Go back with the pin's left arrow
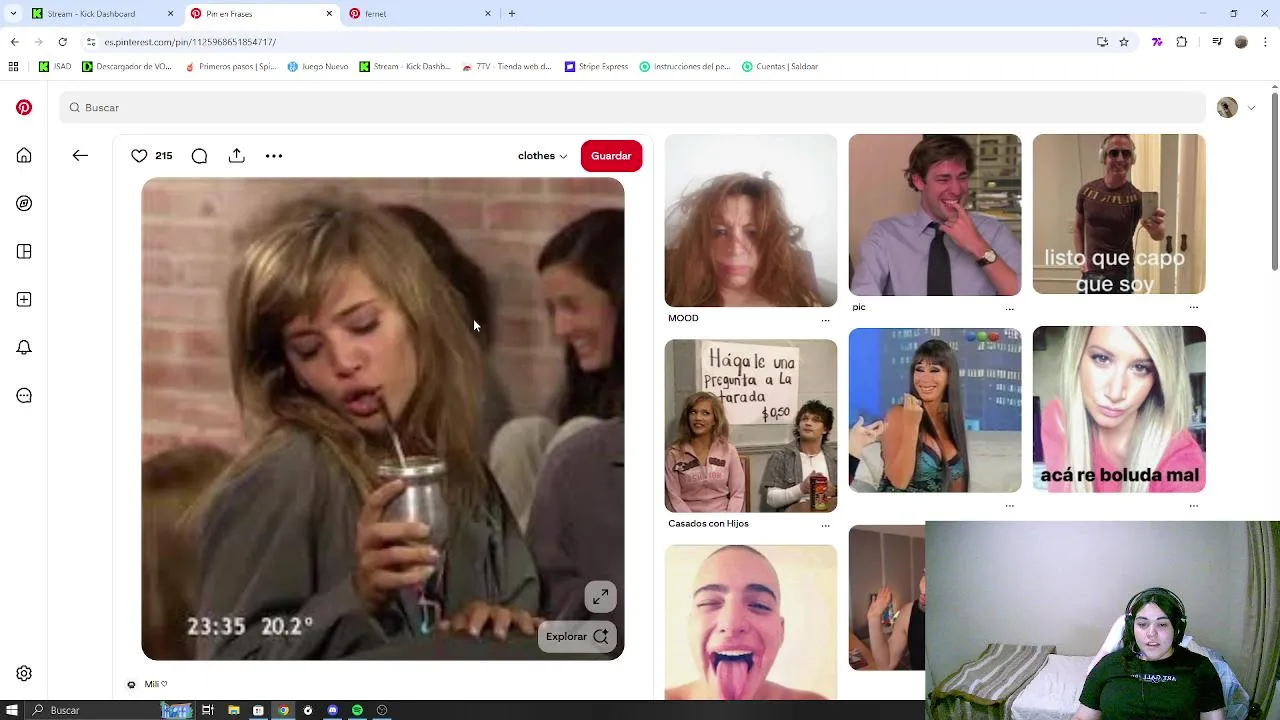 tap(80, 156)
